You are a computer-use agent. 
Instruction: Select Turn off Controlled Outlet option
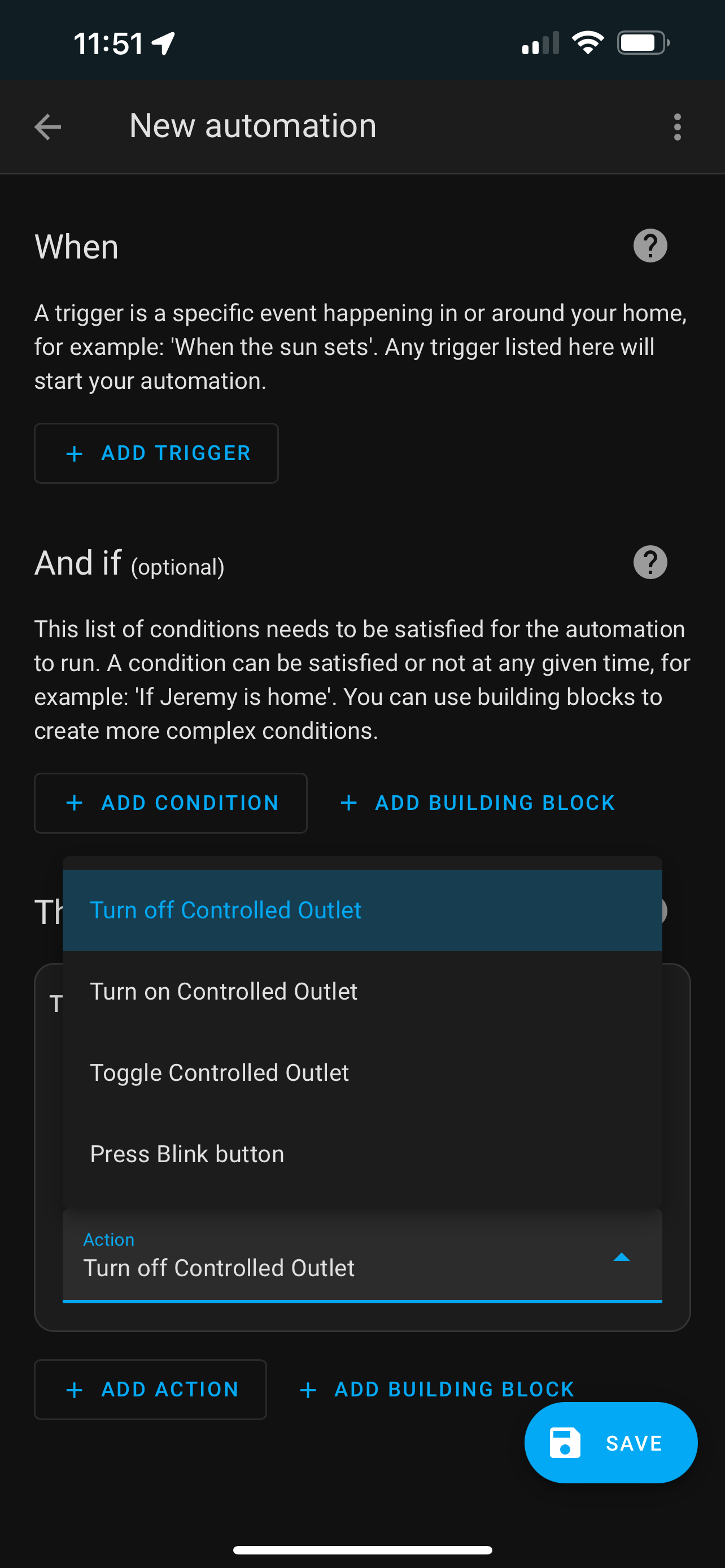[x=362, y=910]
